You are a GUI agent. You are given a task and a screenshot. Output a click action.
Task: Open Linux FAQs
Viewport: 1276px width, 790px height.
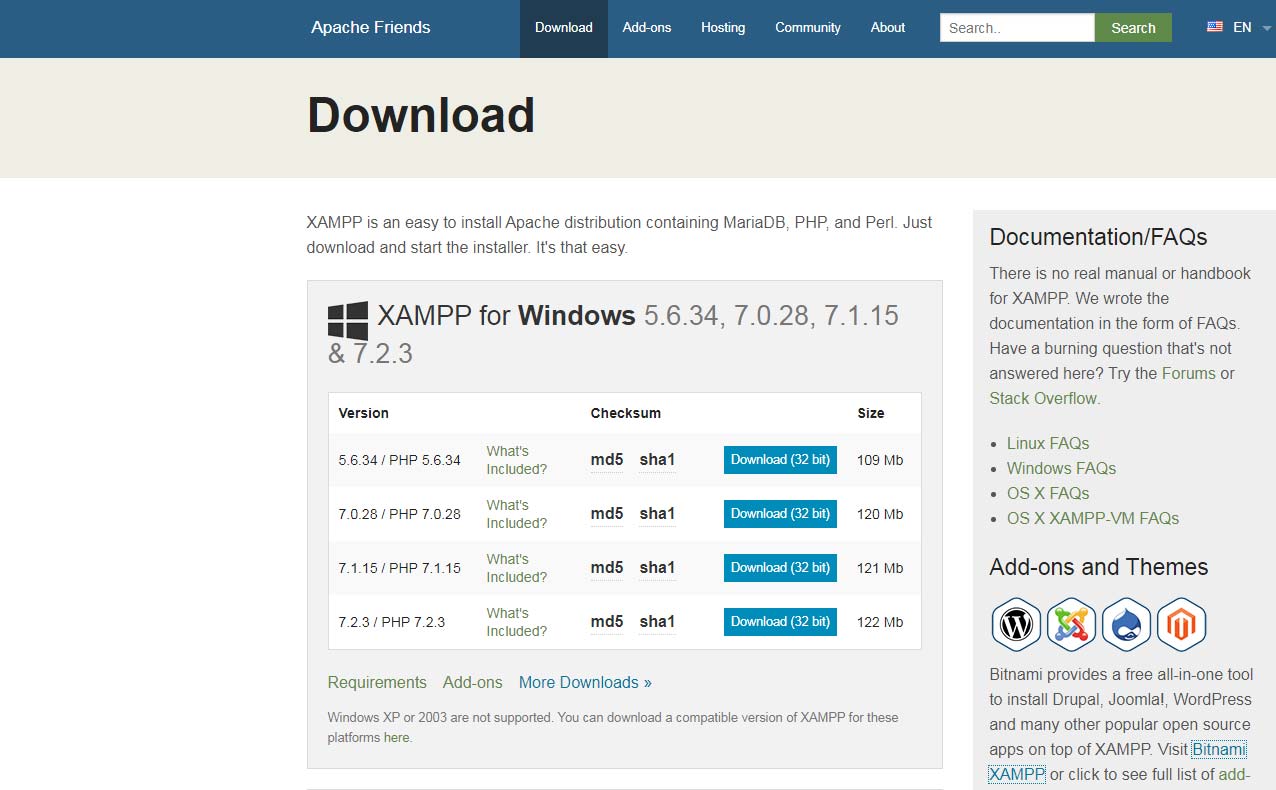click(1048, 443)
